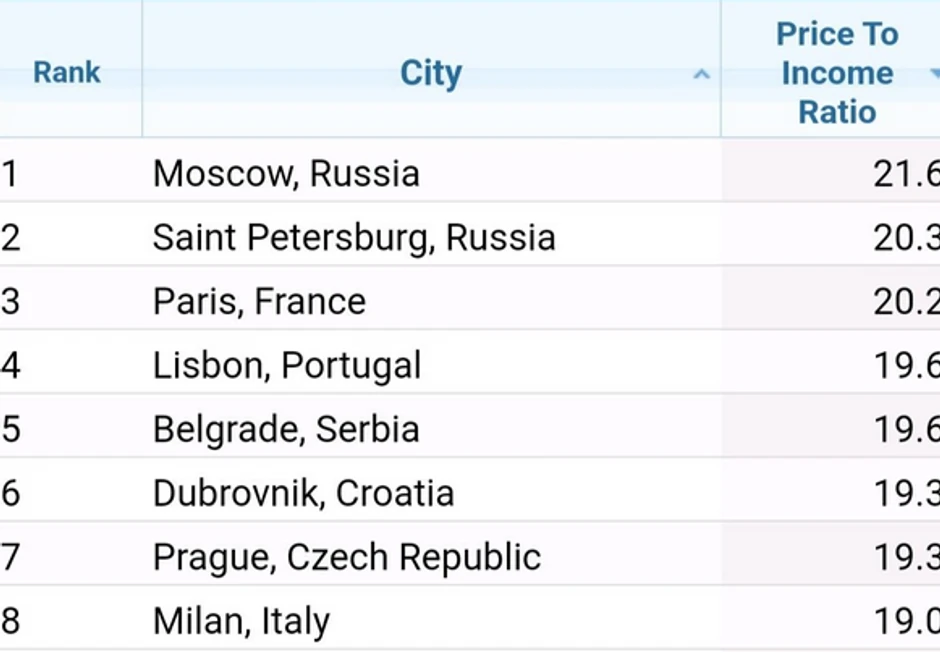The image size is (940, 653).
Task: Click the Price To Income Ratio sort arrow
Action: 933,73
